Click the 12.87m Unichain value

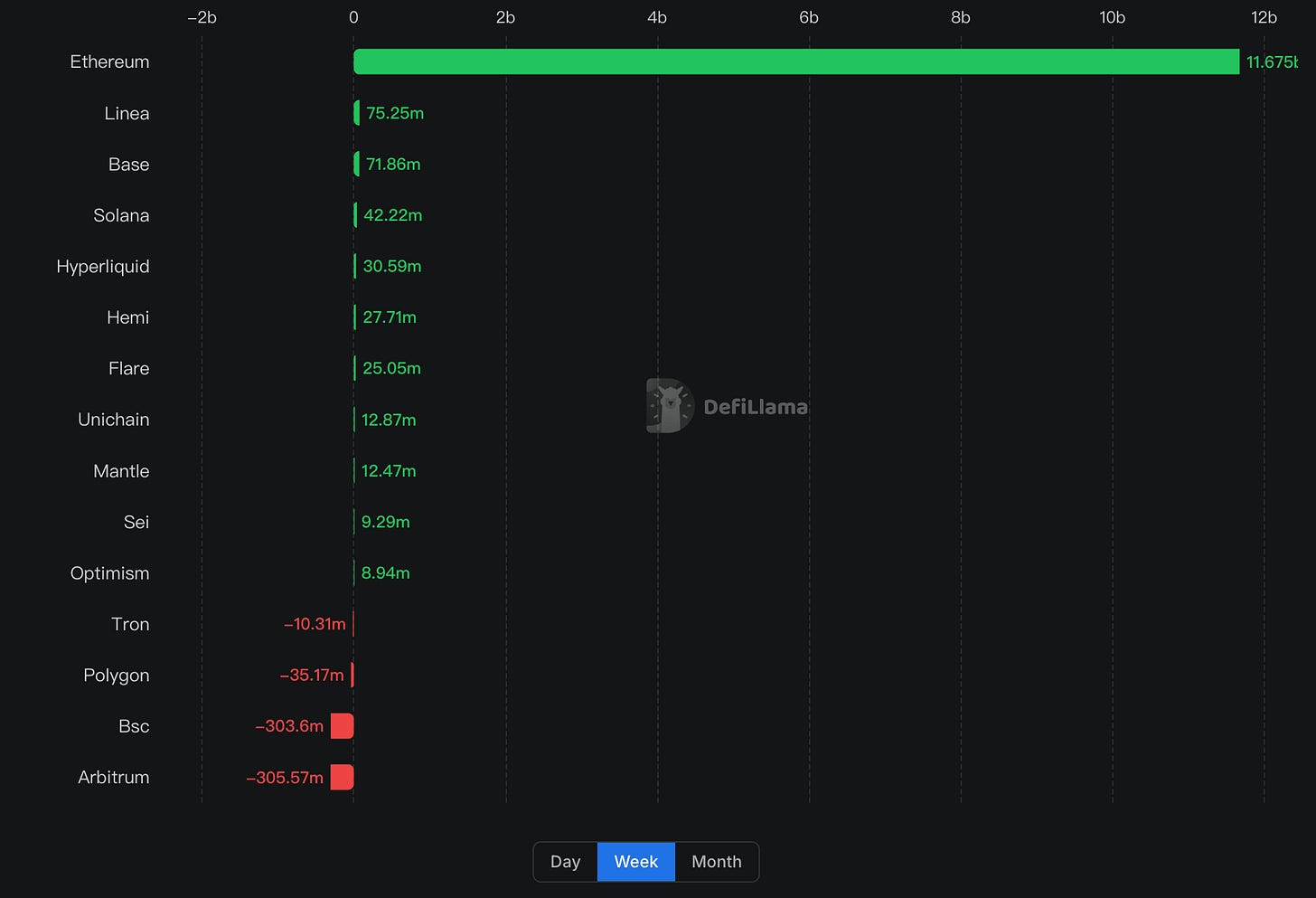click(389, 420)
